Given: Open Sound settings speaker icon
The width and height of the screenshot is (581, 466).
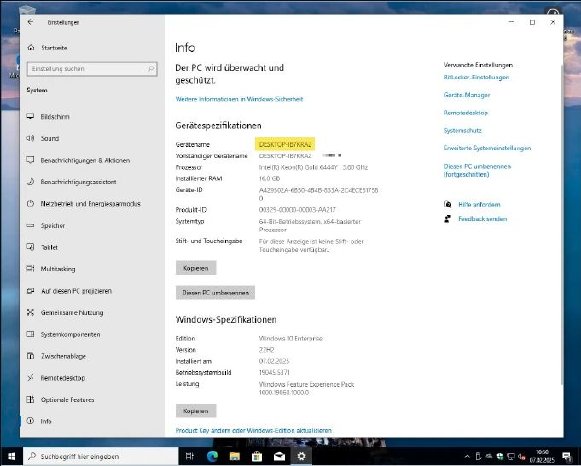Looking at the screenshot, I should coord(30,138).
